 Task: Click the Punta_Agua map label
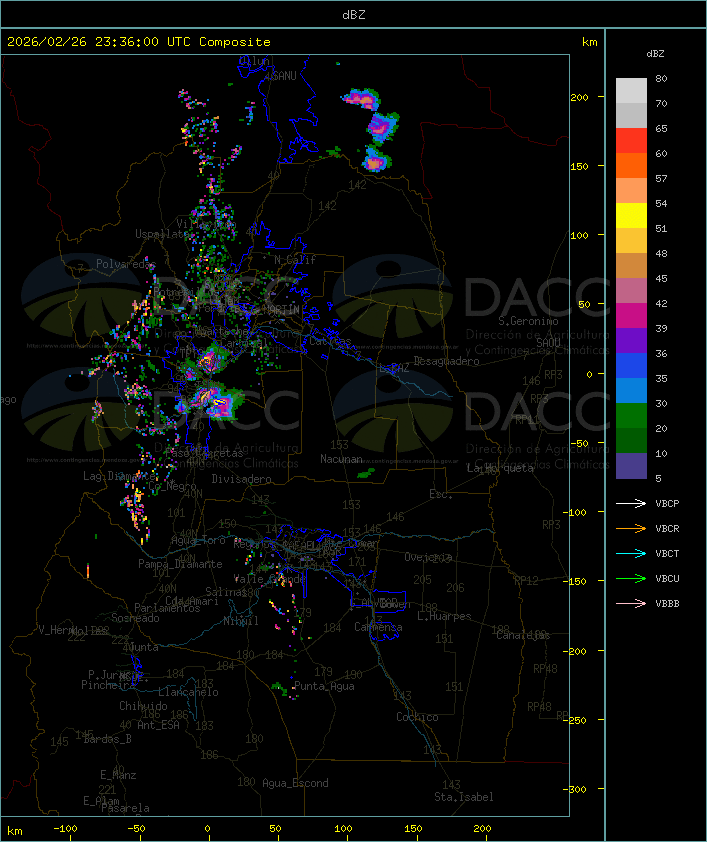coord(324,686)
